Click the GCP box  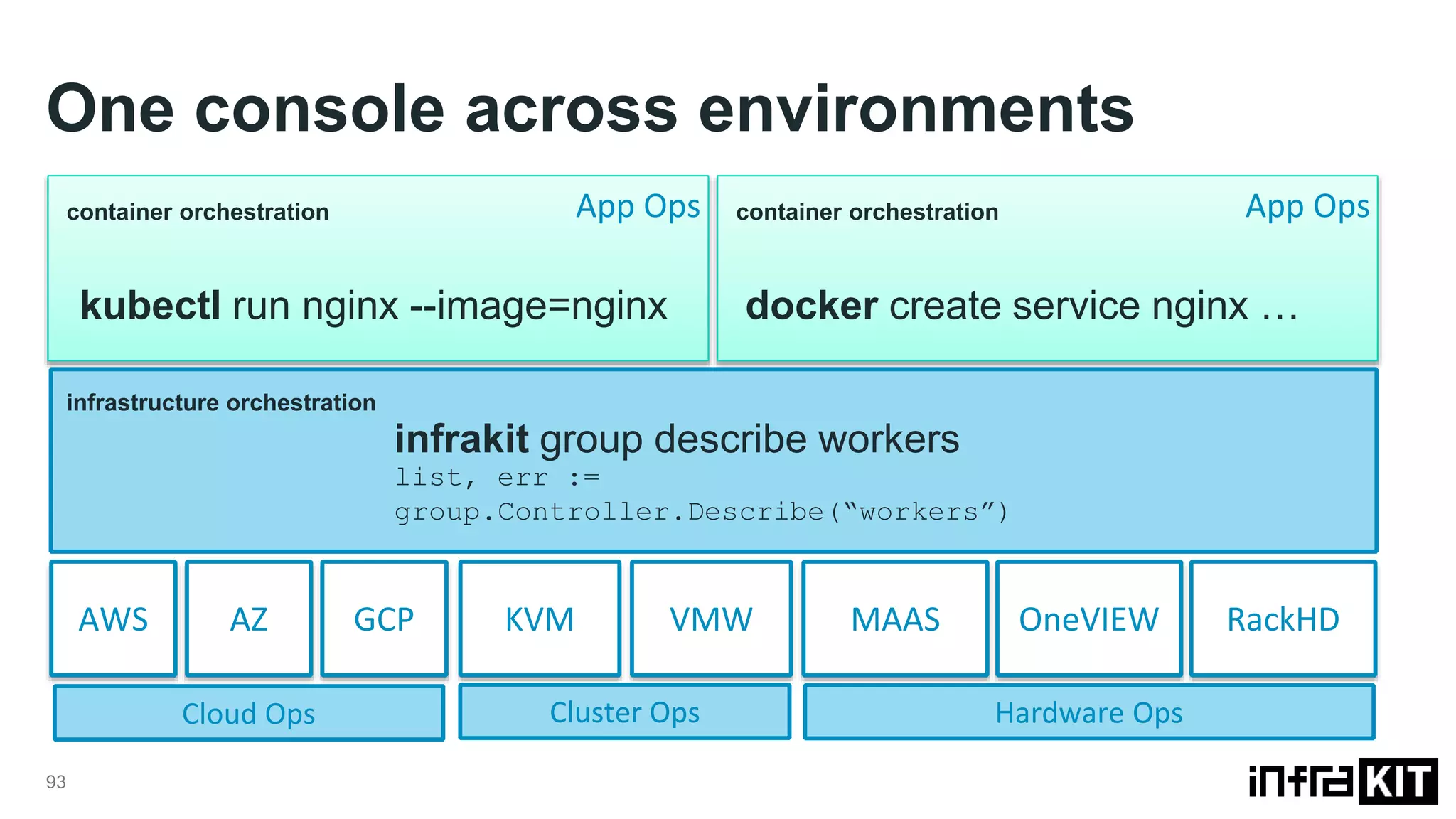384,619
